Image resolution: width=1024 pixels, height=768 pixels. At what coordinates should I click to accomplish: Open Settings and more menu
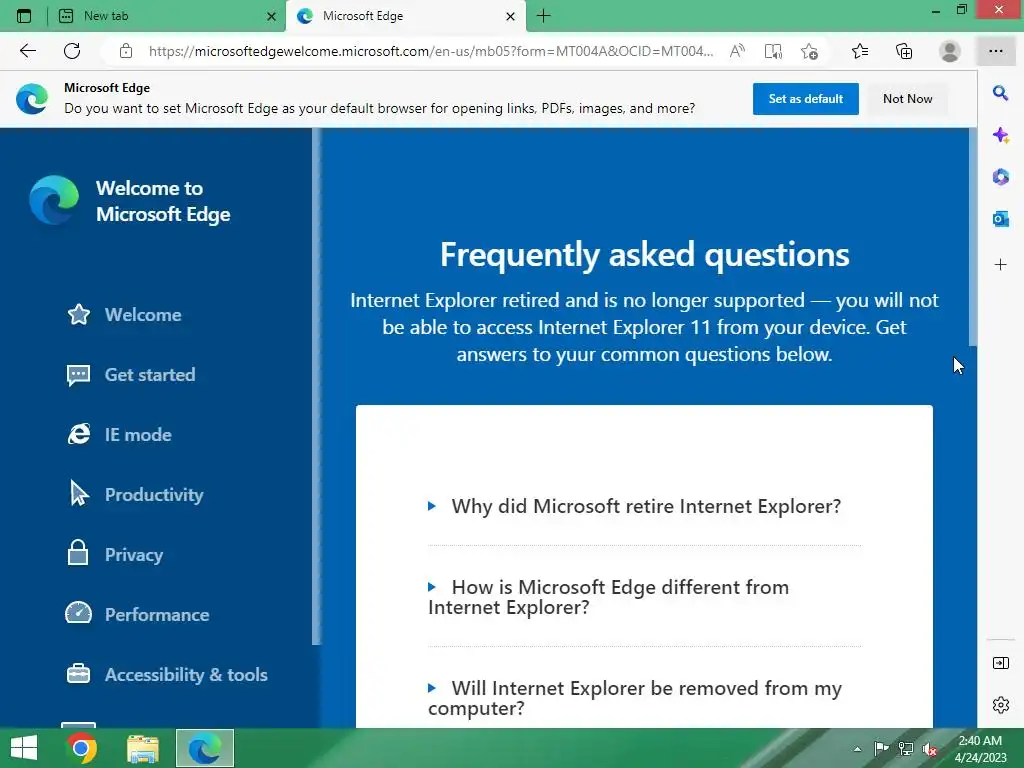[x=995, y=51]
